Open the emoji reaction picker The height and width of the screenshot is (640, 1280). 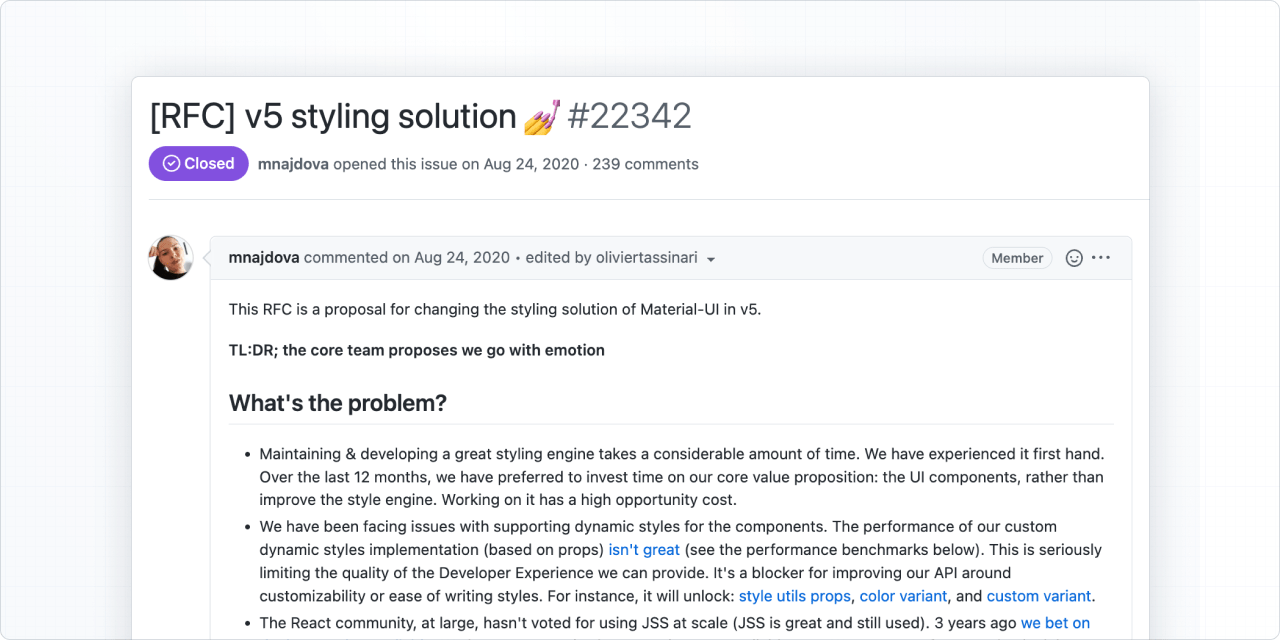click(x=1073, y=258)
